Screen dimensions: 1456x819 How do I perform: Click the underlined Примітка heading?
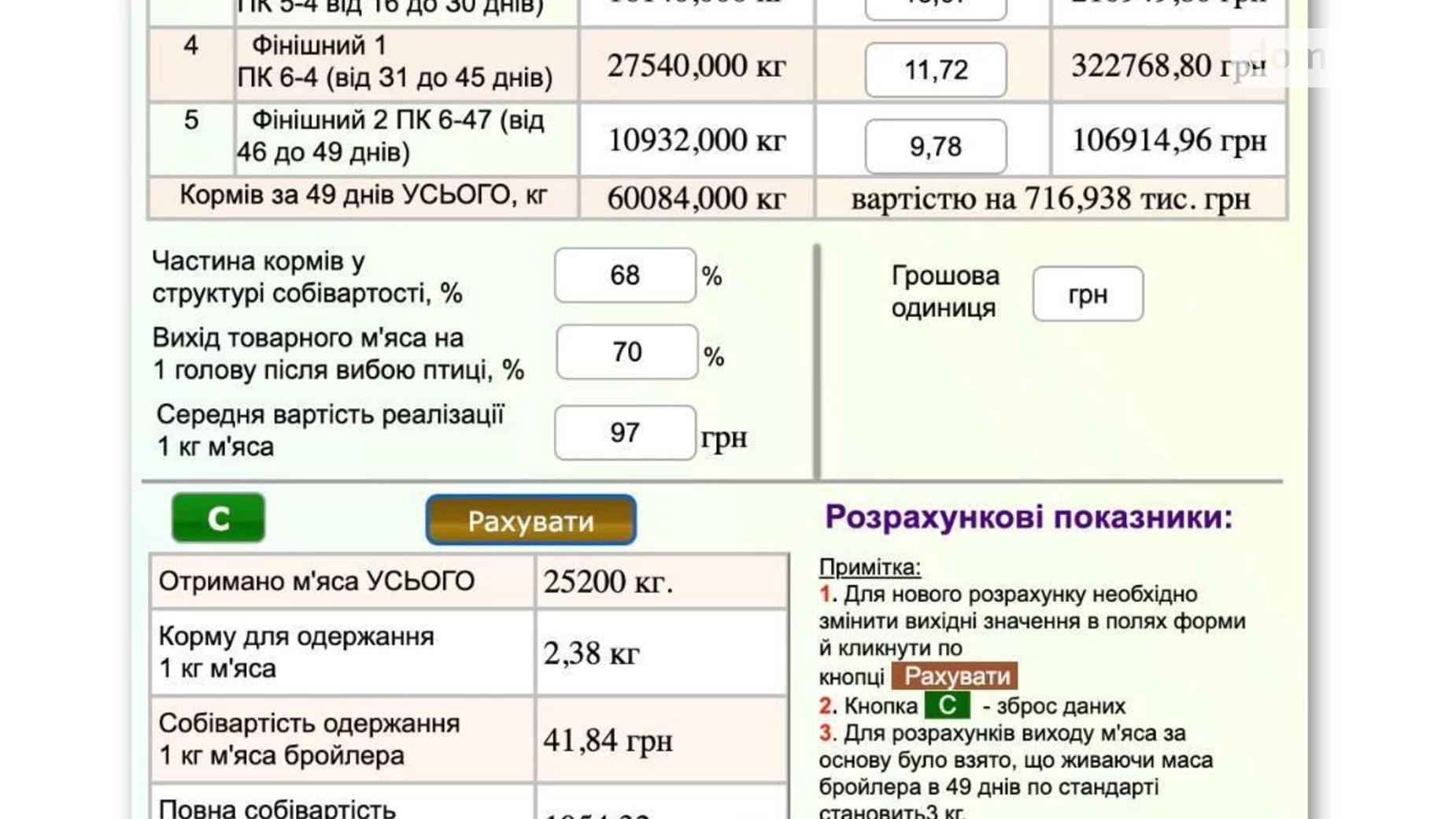pos(869,567)
